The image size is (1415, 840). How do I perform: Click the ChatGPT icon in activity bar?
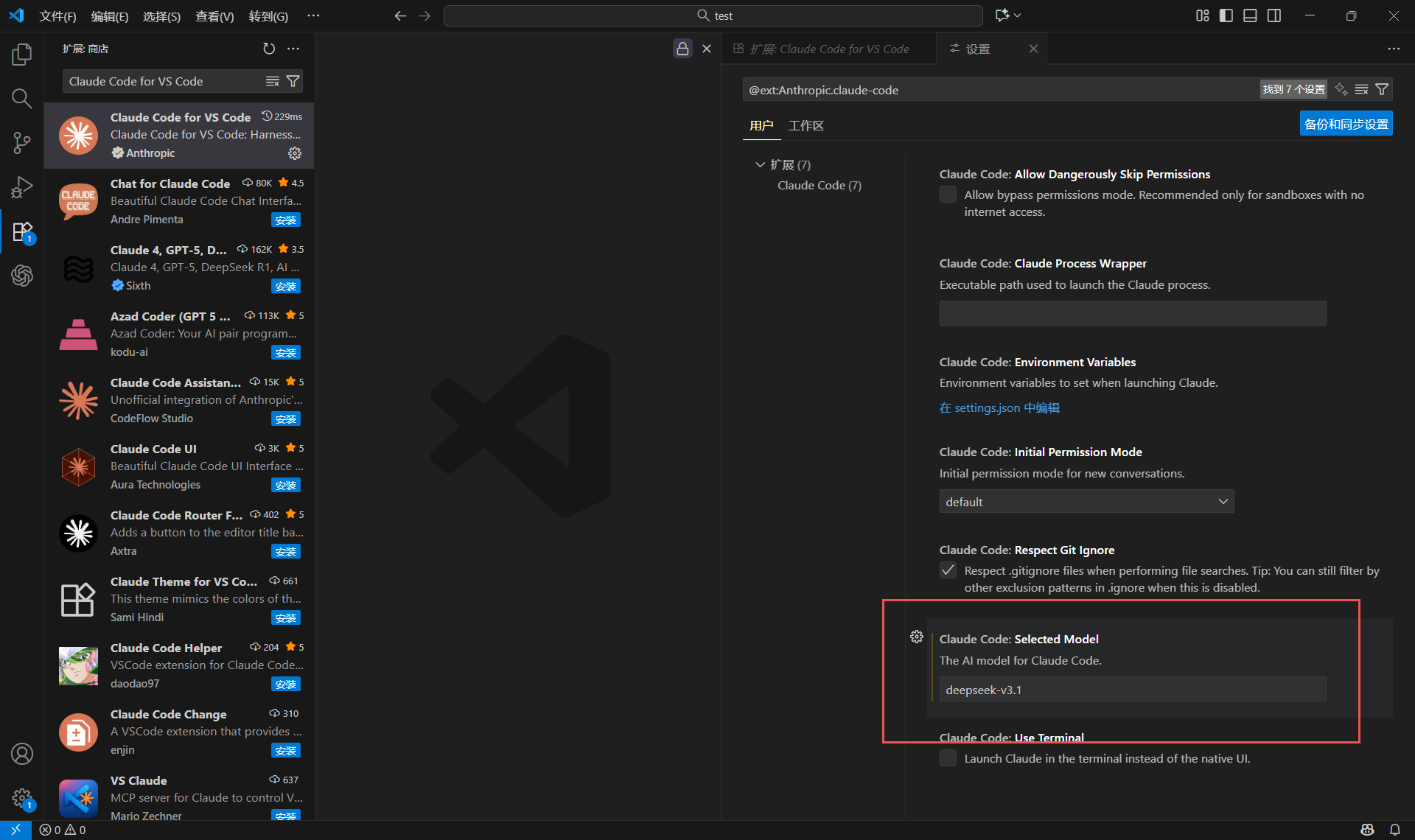point(22,276)
